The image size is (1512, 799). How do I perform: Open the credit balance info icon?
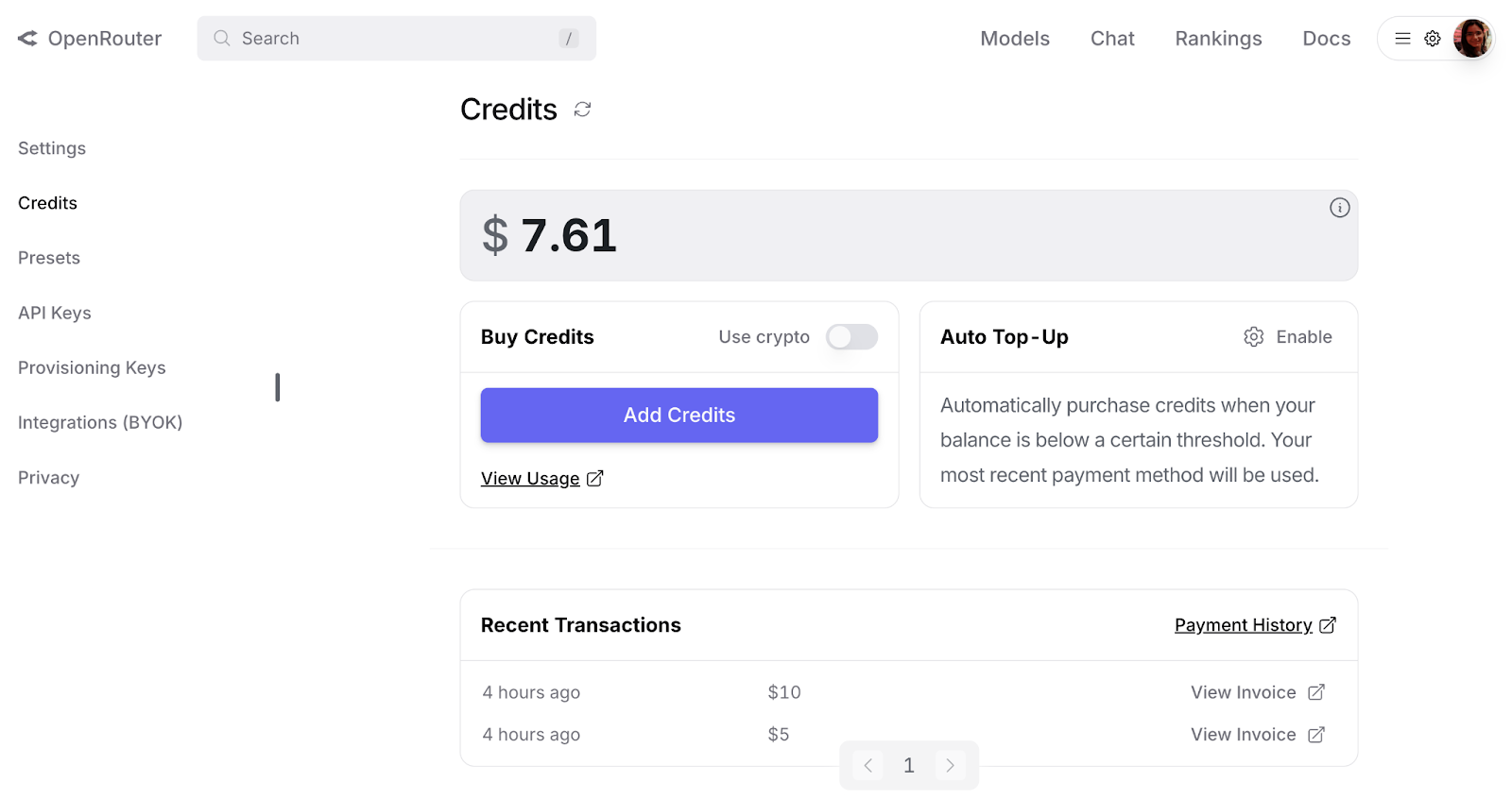[x=1339, y=208]
